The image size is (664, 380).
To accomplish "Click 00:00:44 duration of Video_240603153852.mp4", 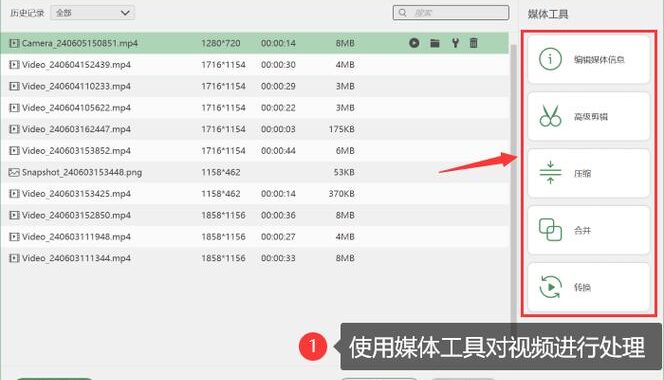I will click(278, 151).
